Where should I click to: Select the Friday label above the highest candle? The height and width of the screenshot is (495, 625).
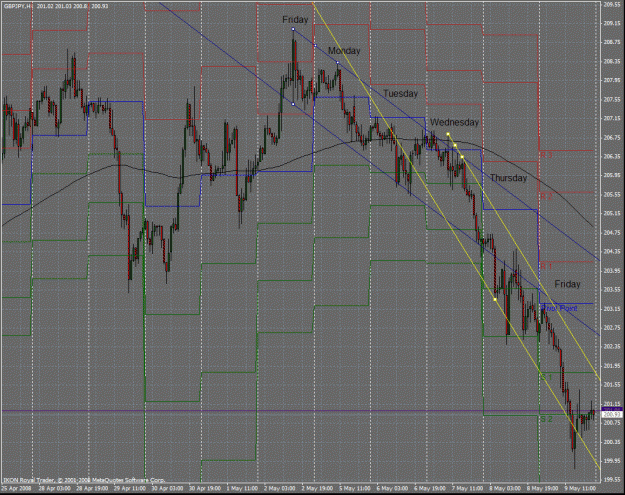(295, 20)
